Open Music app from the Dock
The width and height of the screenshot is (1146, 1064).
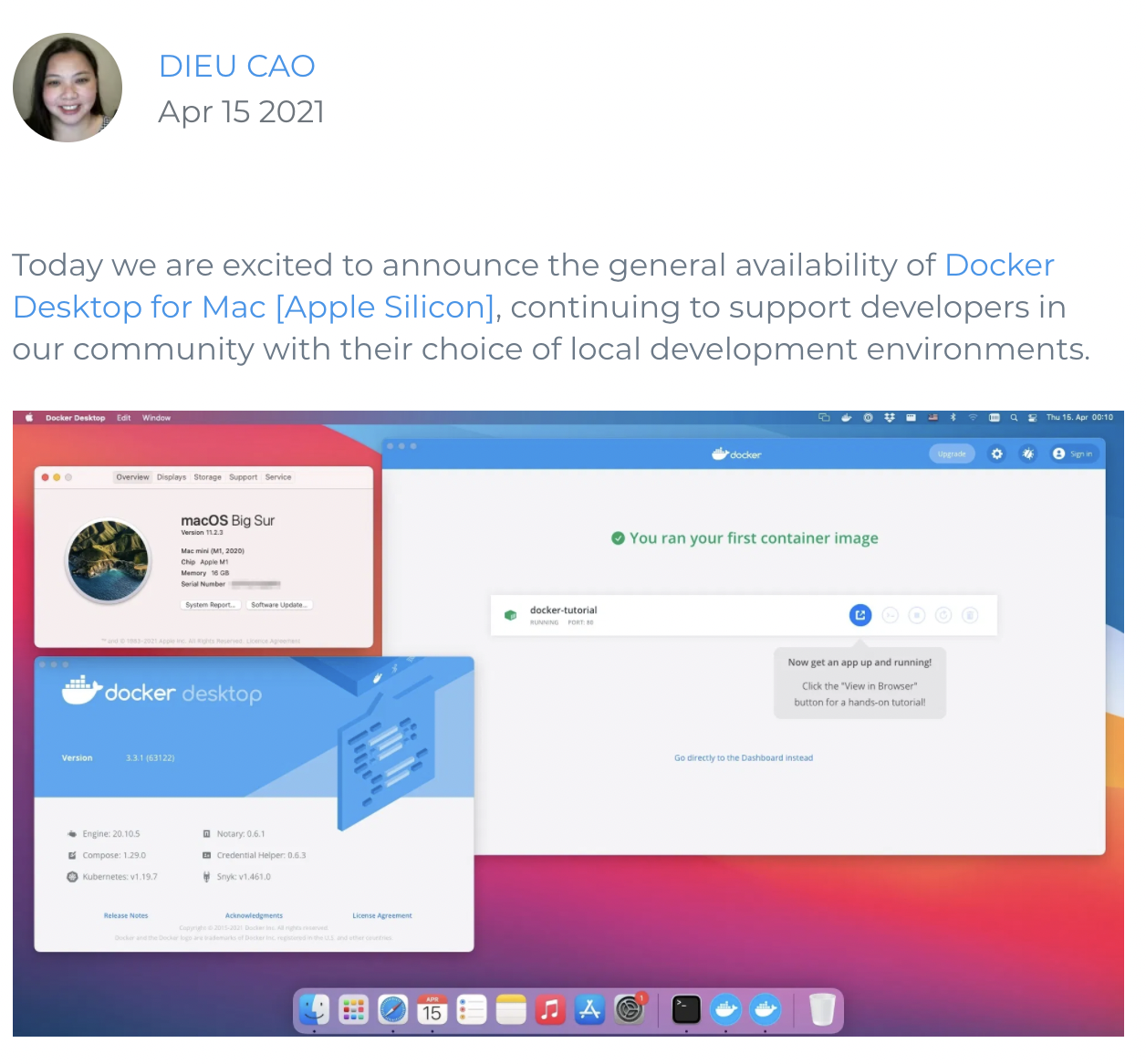(550, 1009)
